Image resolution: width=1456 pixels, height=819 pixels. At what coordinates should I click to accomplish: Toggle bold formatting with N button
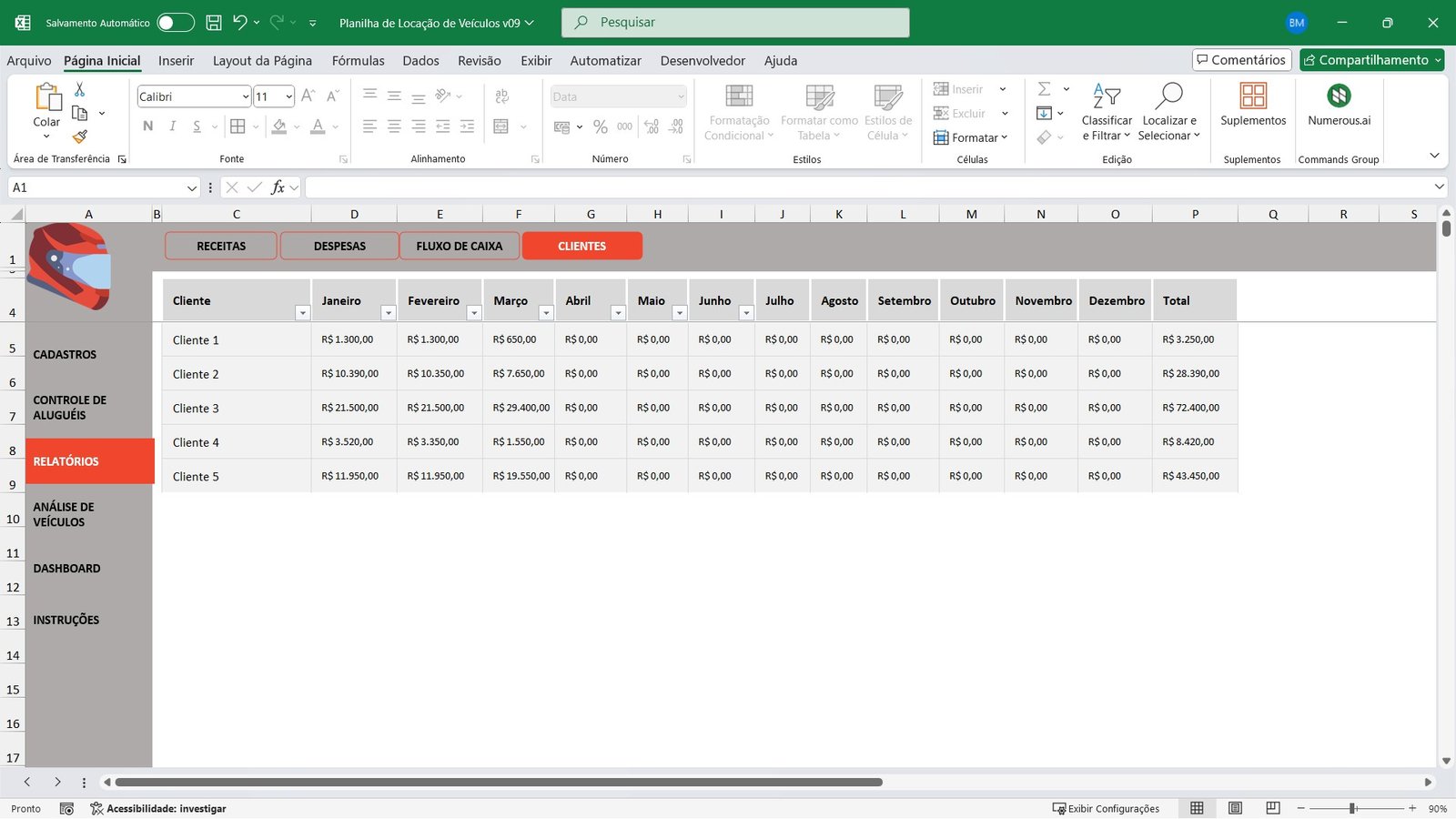click(x=148, y=126)
